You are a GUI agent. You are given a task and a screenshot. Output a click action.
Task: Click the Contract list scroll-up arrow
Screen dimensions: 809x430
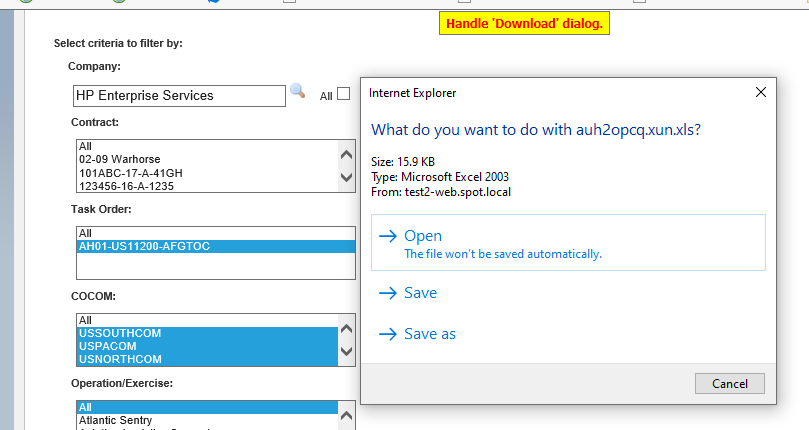point(347,155)
